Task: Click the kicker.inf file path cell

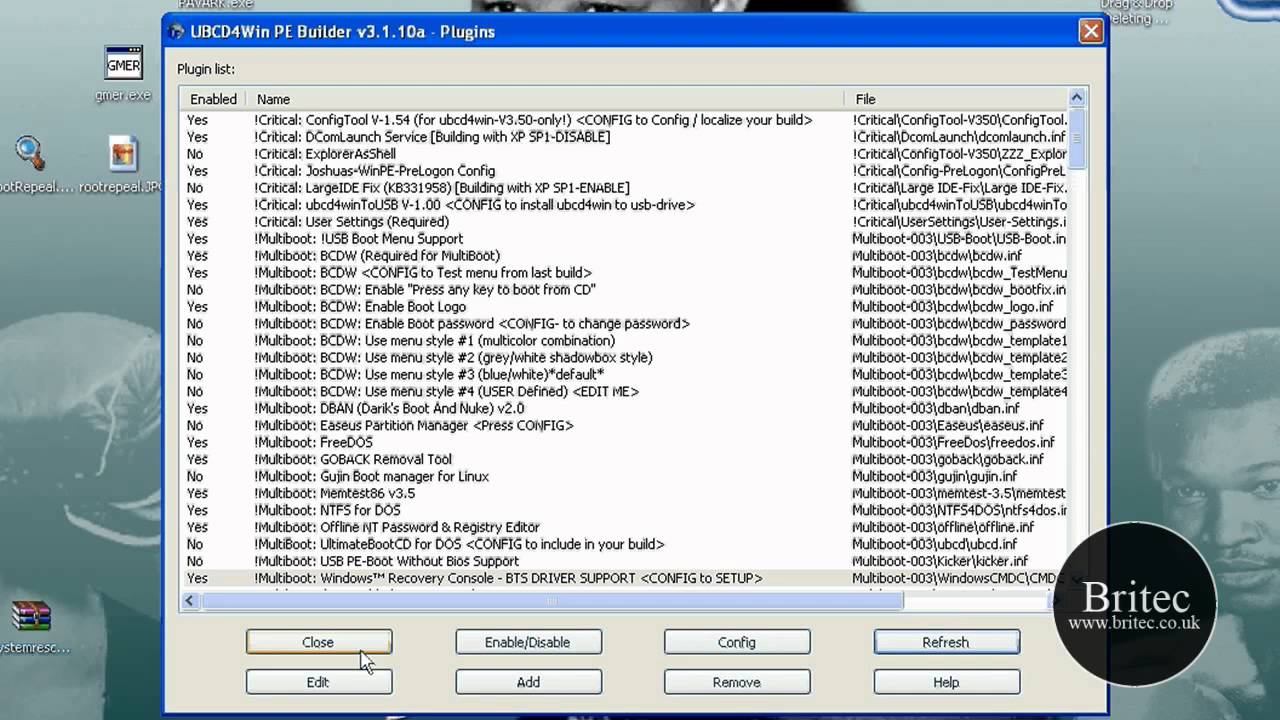Action: click(940, 562)
